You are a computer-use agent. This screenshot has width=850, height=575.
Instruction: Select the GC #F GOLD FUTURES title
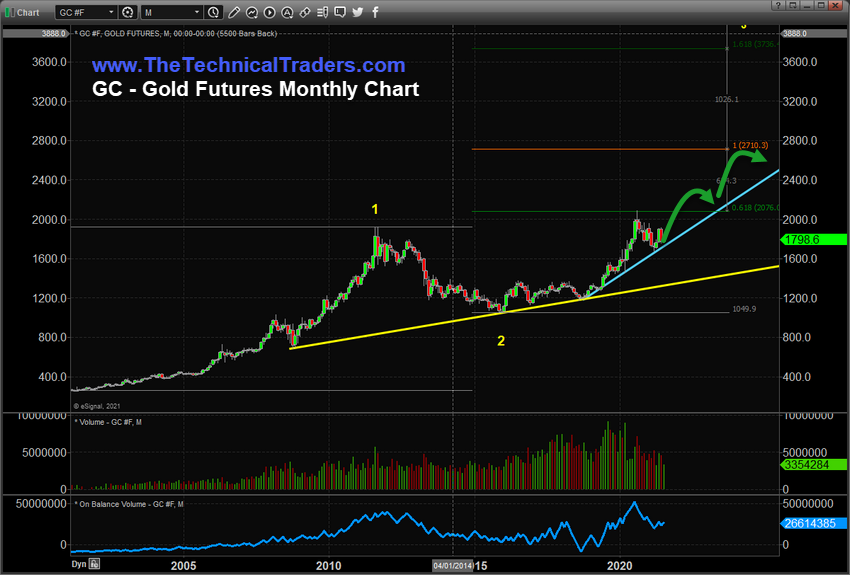178,34
